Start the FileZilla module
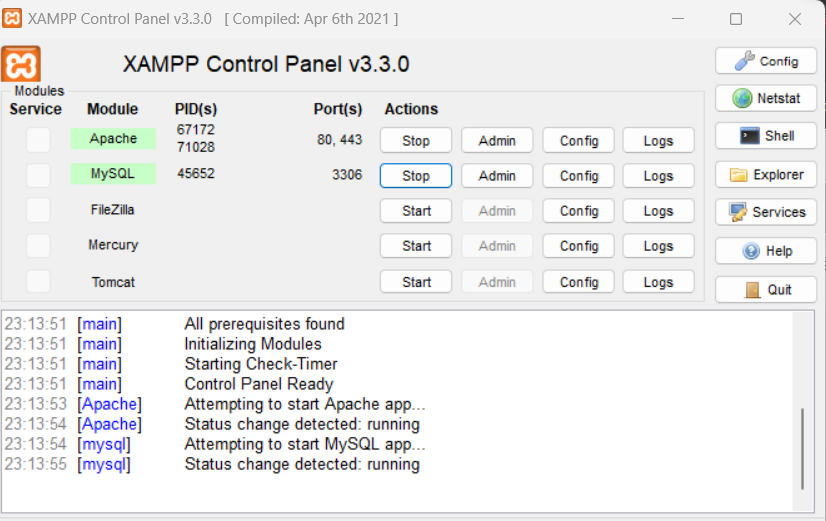The height and width of the screenshot is (521, 826). click(x=416, y=211)
